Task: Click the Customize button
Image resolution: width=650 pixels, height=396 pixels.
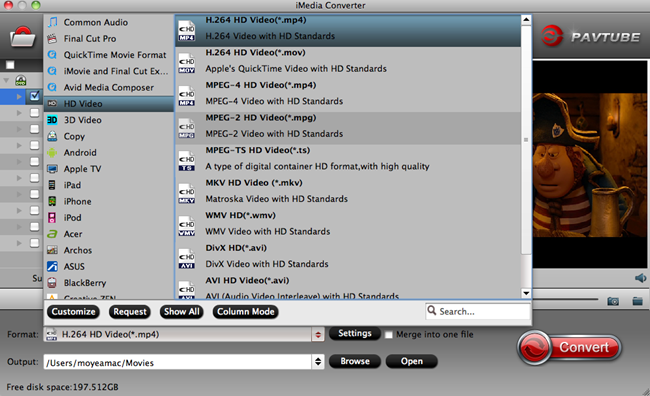Action: point(73,312)
